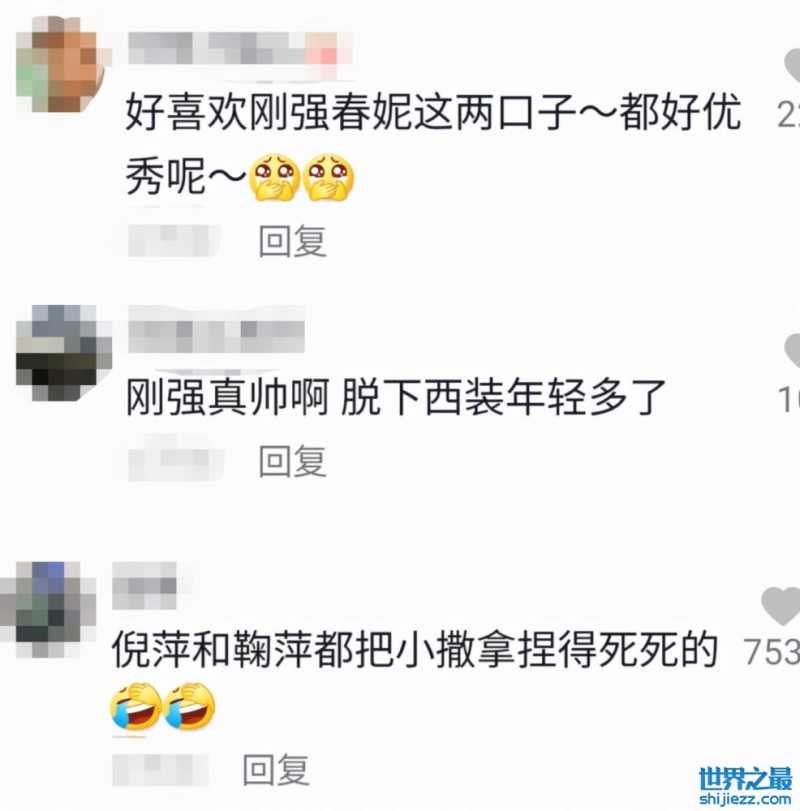Reply to the 好喜欢刚强春妮 comment via 回复
This screenshot has height=811, width=800.
pos(293,242)
